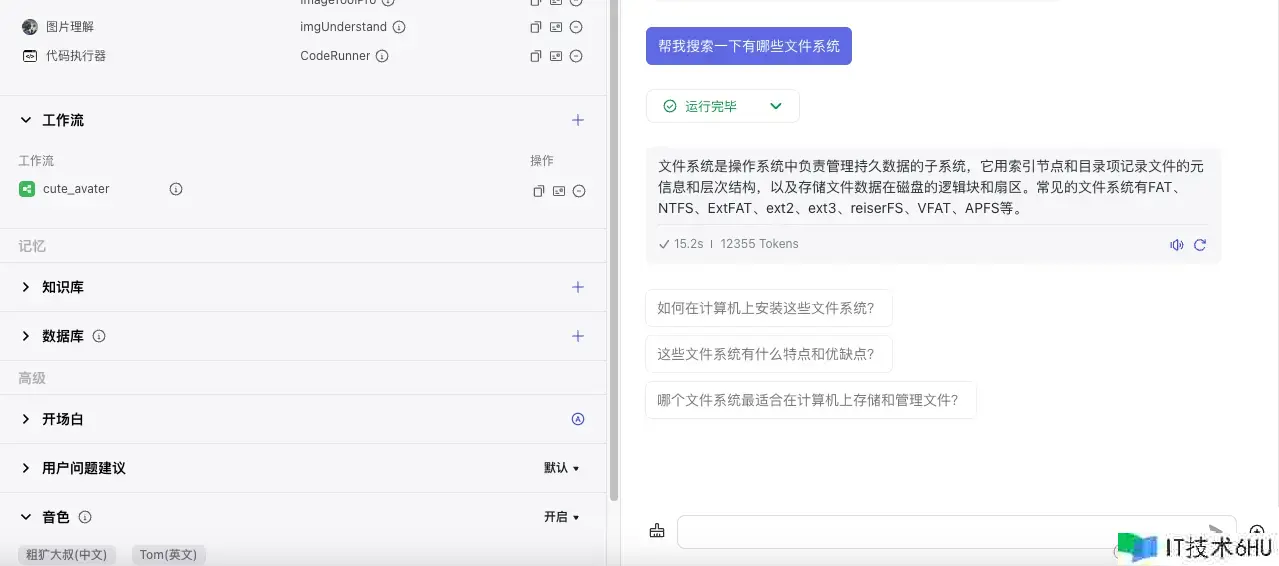Expand the 运行完毕 status dropdown

[775, 106]
